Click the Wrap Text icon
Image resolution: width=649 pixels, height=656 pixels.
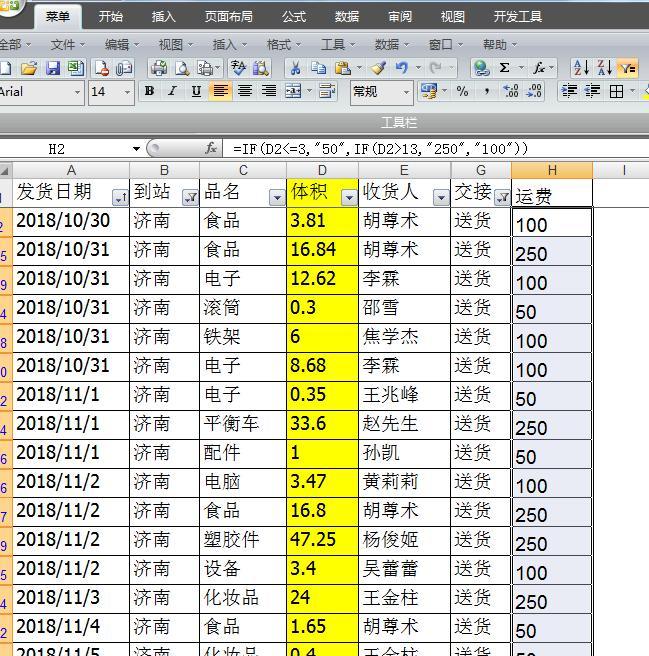(x=327, y=91)
